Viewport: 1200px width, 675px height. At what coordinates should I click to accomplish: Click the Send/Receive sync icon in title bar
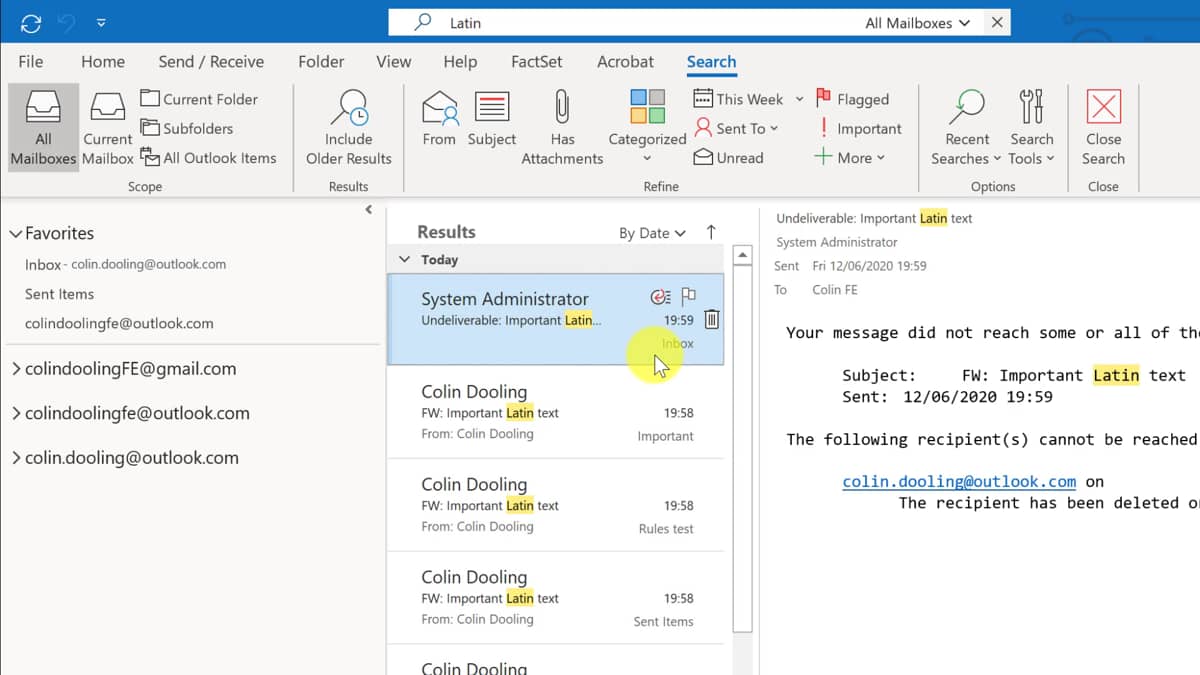click(30, 23)
